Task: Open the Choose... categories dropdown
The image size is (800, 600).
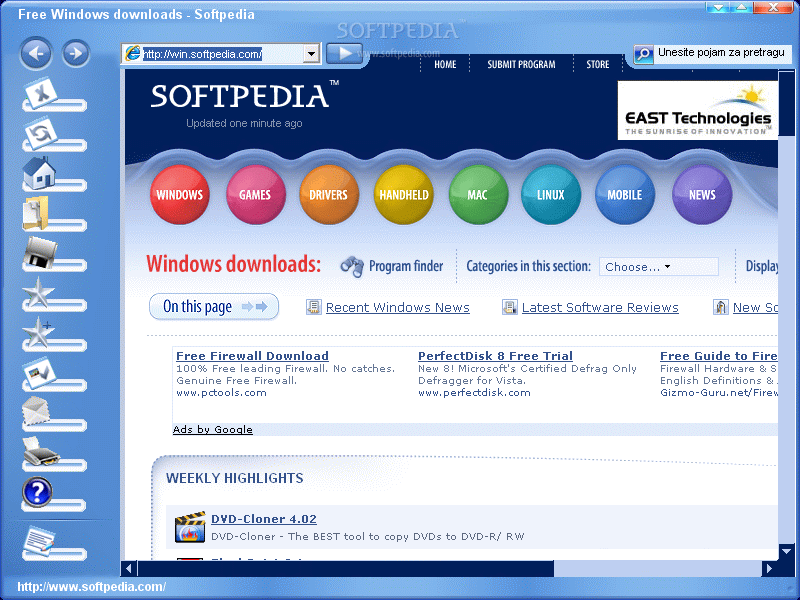Action: 658,267
